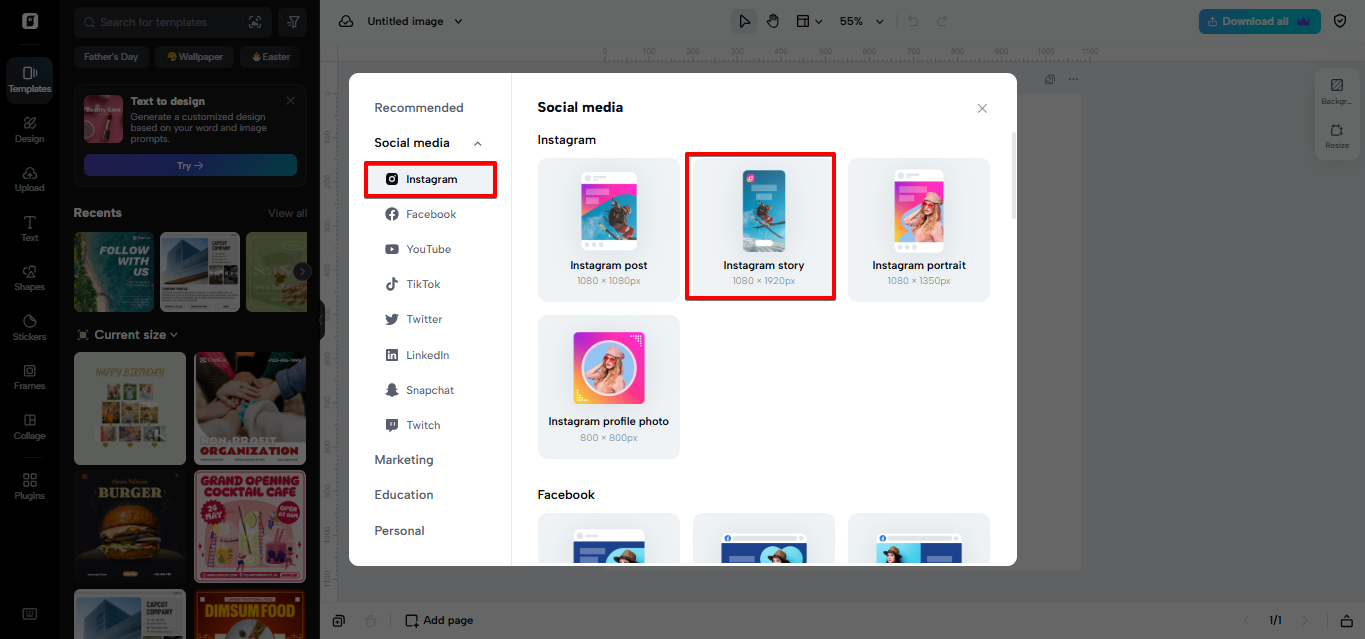
Task: Click the redo arrow icon
Action: pyautogui.click(x=941, y=21)
